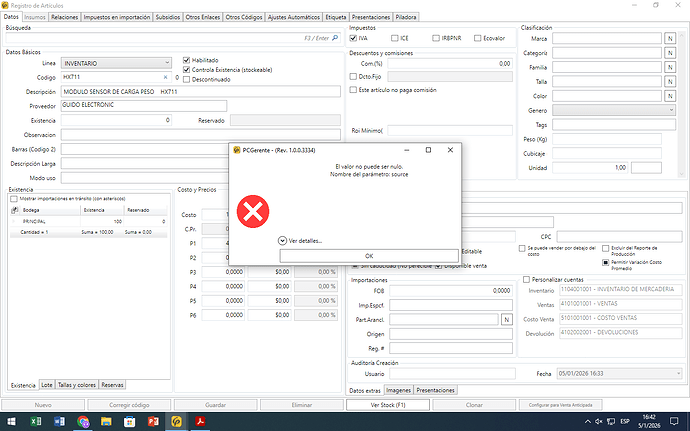The image size is (690, 431).
Task: Click the N button next to Marca
Action: (x=670, y=37)
